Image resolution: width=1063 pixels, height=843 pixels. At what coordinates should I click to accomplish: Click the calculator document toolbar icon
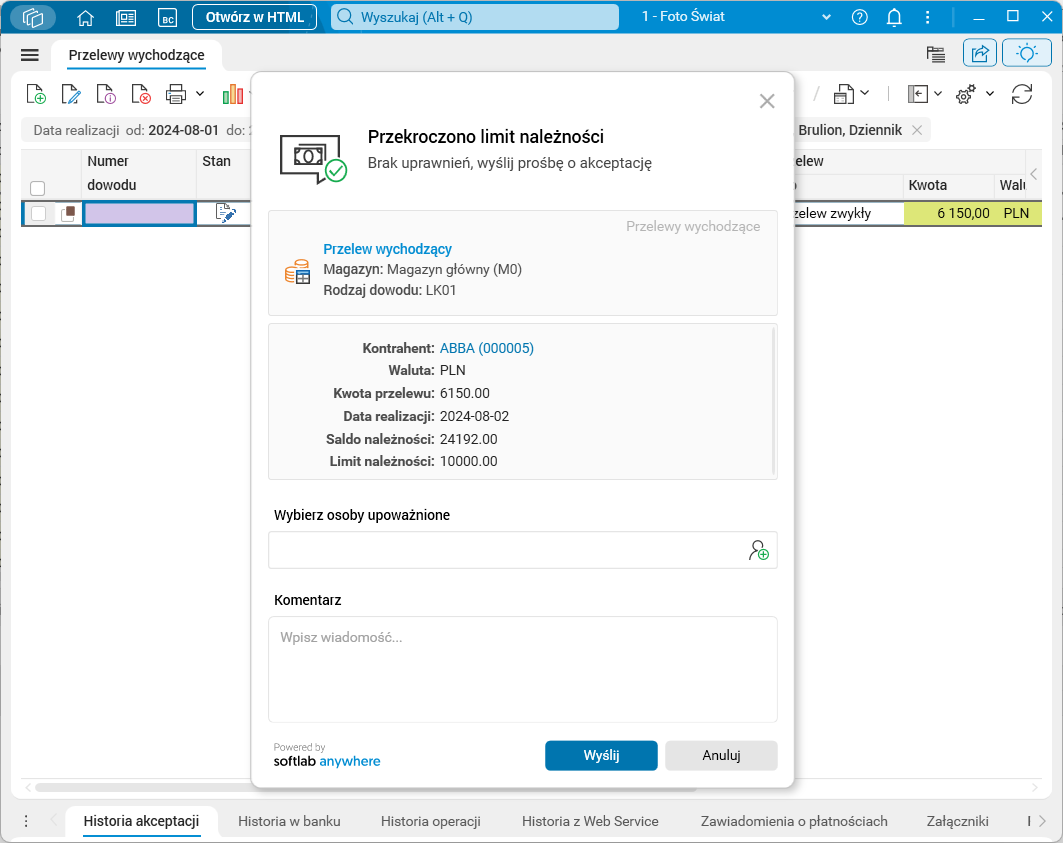point(843,94)
